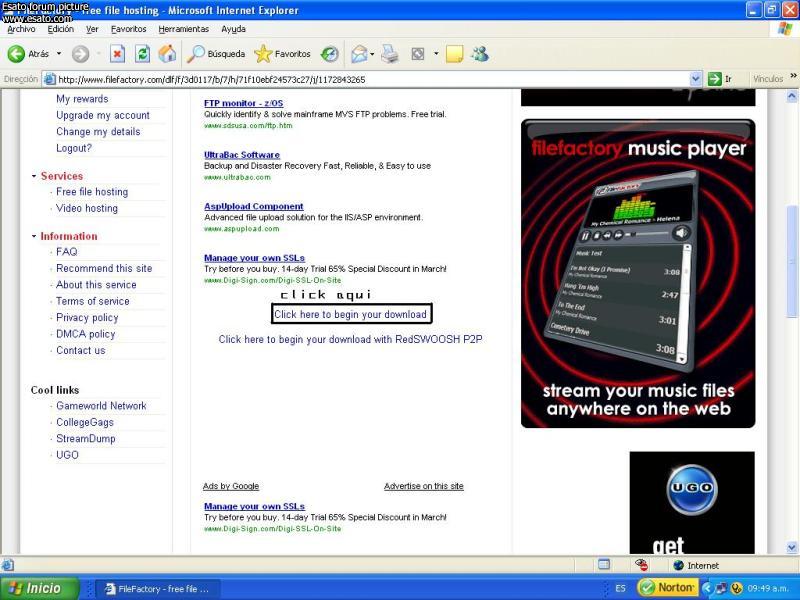
Task: Click the History clock icon
Action: (x=330, y=54)
